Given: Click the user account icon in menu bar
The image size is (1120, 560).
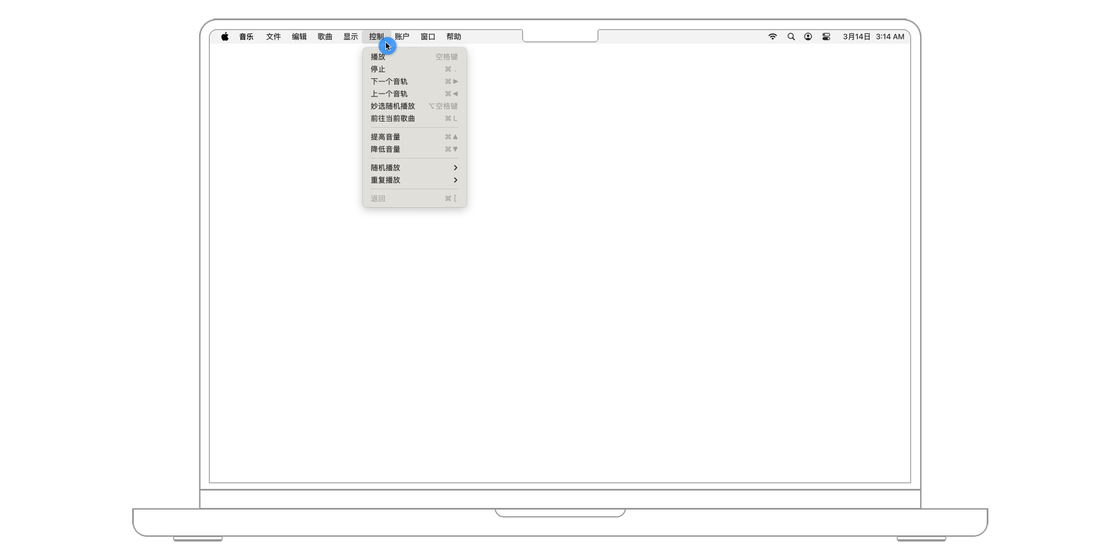Looking at the screenshot, I should tap(808, 37).
